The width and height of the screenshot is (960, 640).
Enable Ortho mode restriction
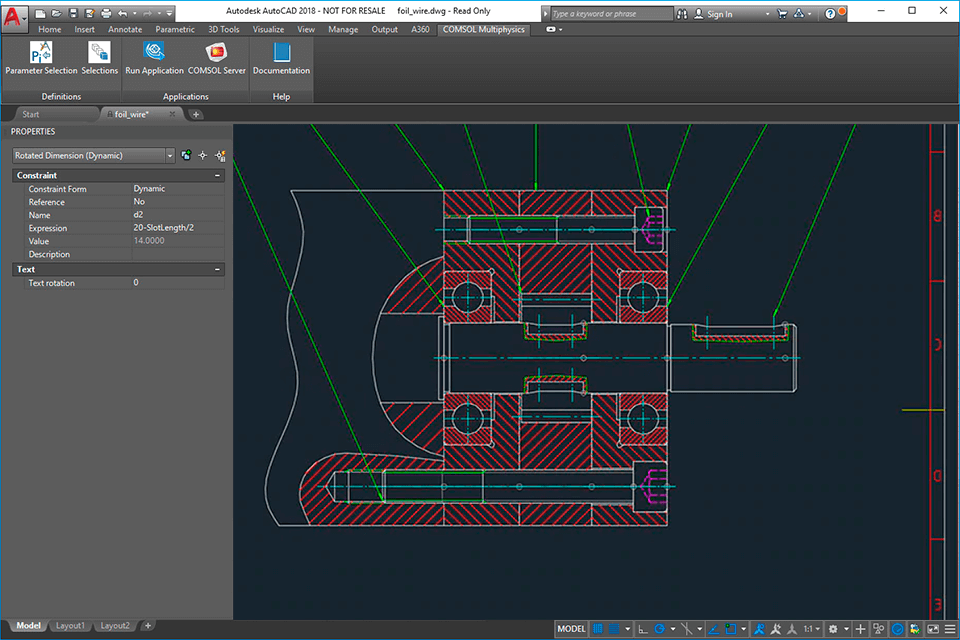pos(641,628)
